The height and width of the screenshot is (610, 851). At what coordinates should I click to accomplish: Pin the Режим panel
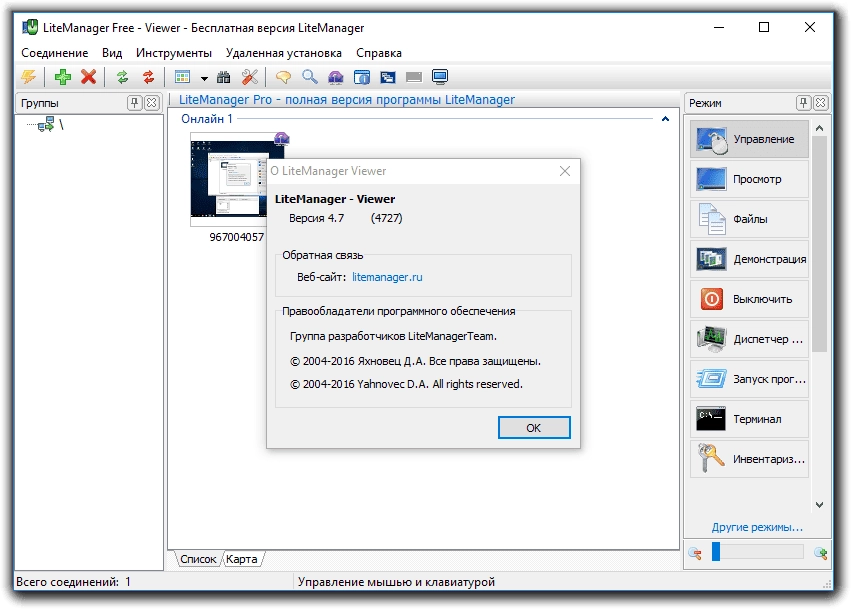(803, 103)
